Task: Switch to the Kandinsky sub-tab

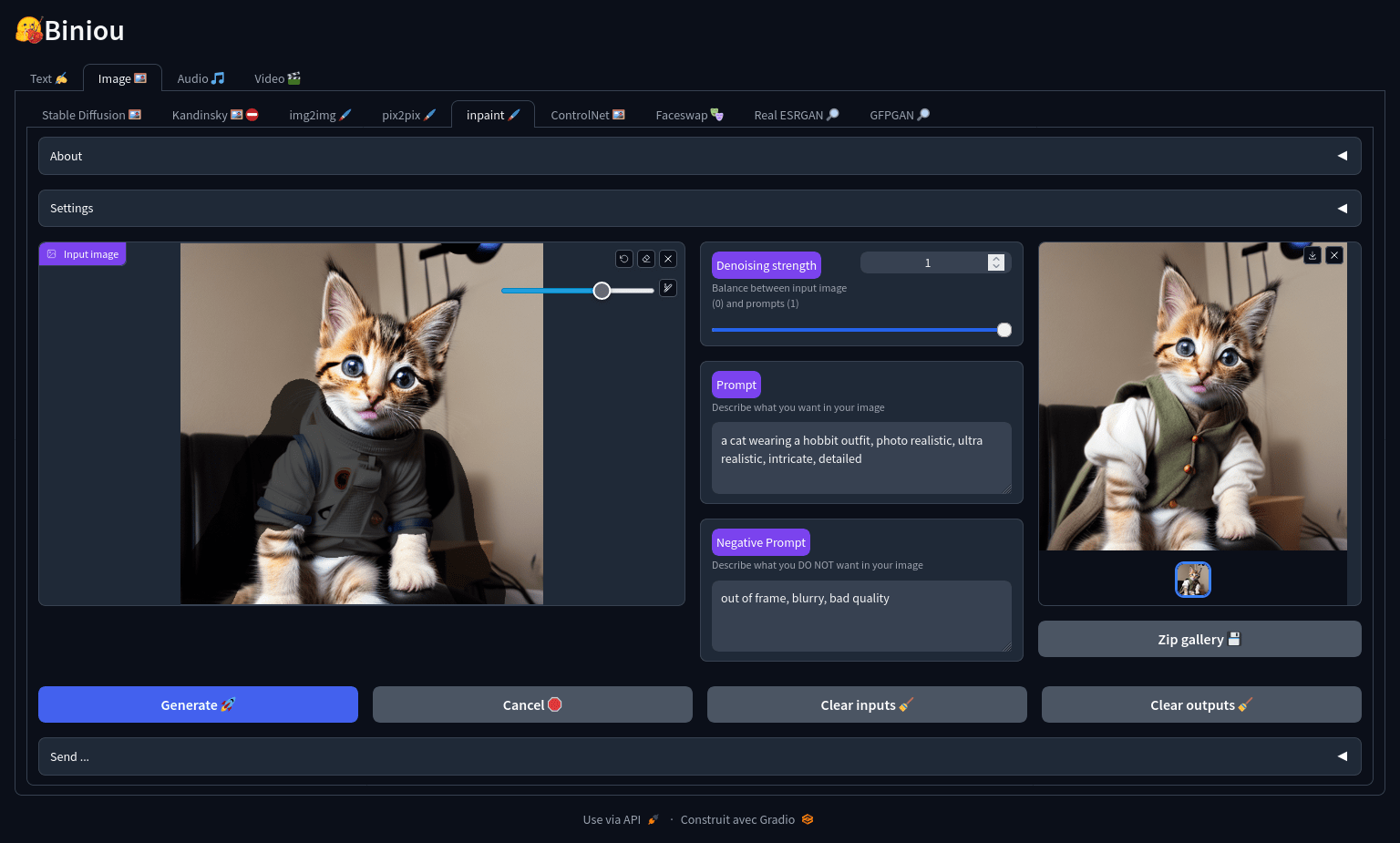Action: click(x=215, y=115)
